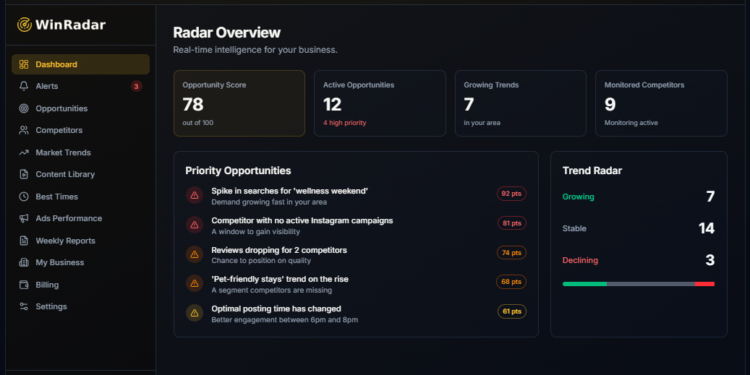Go to Ads Performance

[80, 218]
